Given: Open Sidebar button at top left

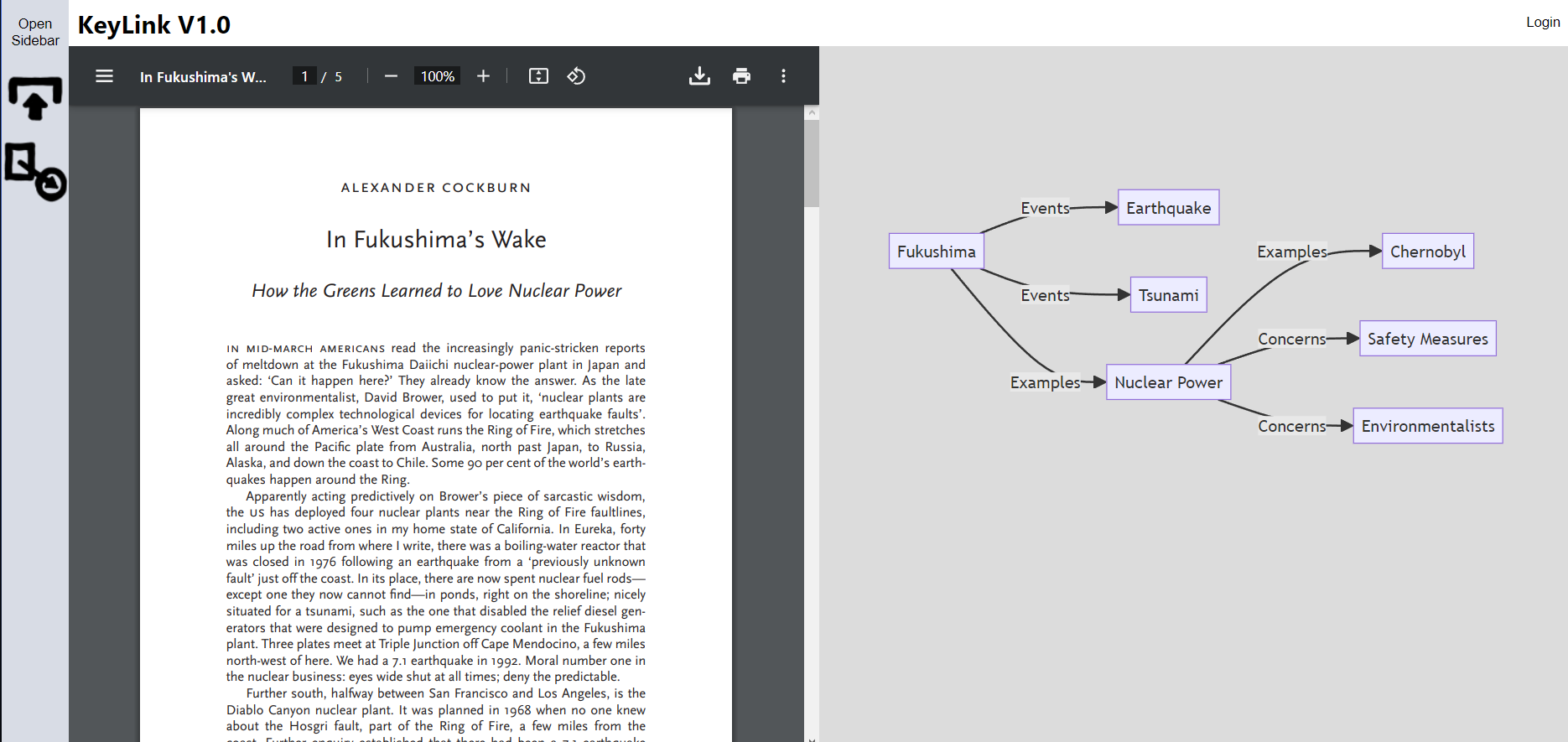Looking at the screenshot, I should pyautogui.click(x=35, y=32).
